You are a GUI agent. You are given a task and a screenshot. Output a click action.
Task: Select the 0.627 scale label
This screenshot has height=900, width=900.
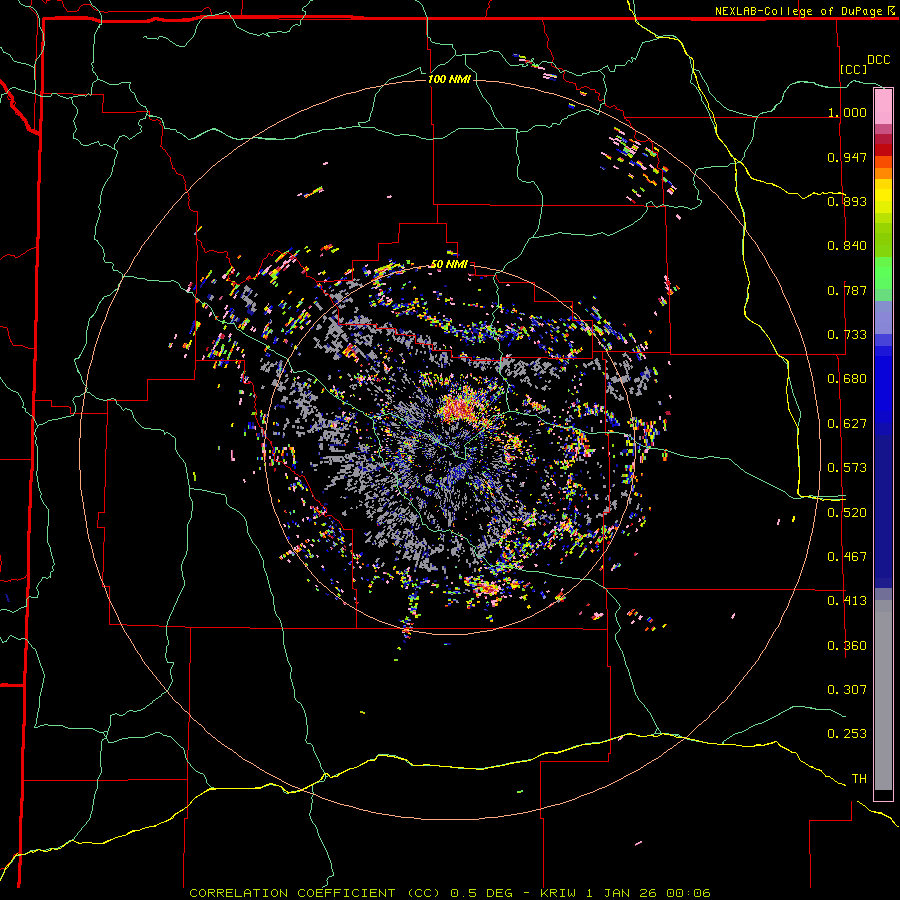point(847,424)
